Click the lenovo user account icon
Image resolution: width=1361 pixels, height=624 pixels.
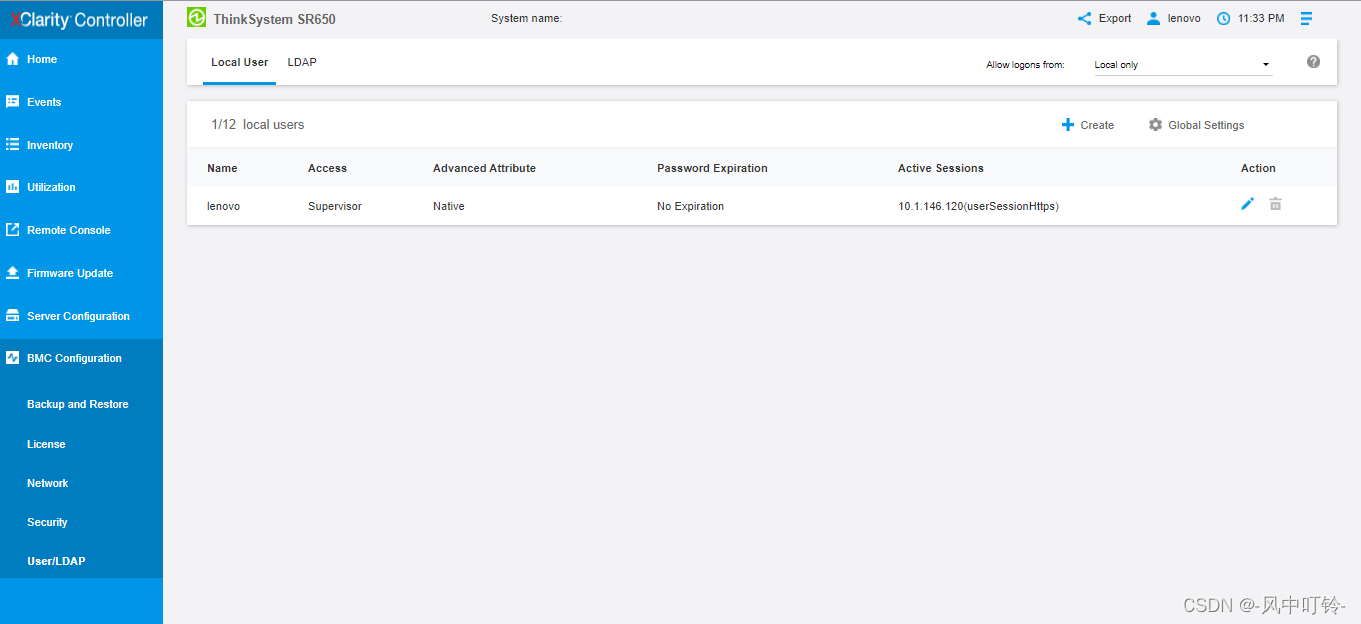point(1154,18)
